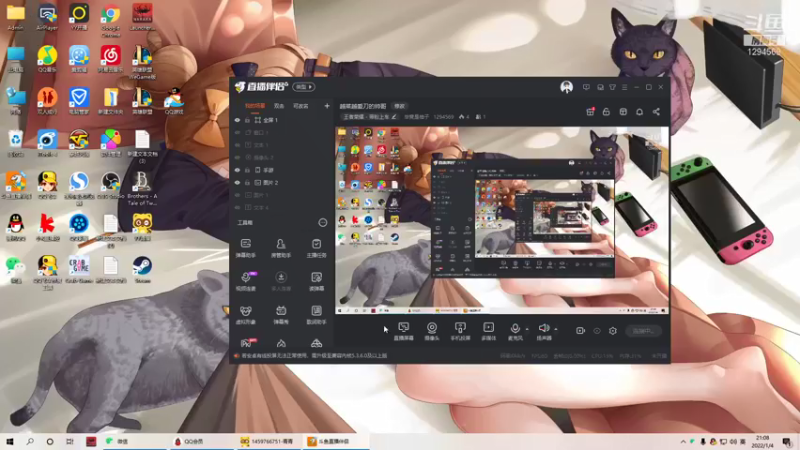
Task: Add a new scene with plus
Action: (327, 106)
